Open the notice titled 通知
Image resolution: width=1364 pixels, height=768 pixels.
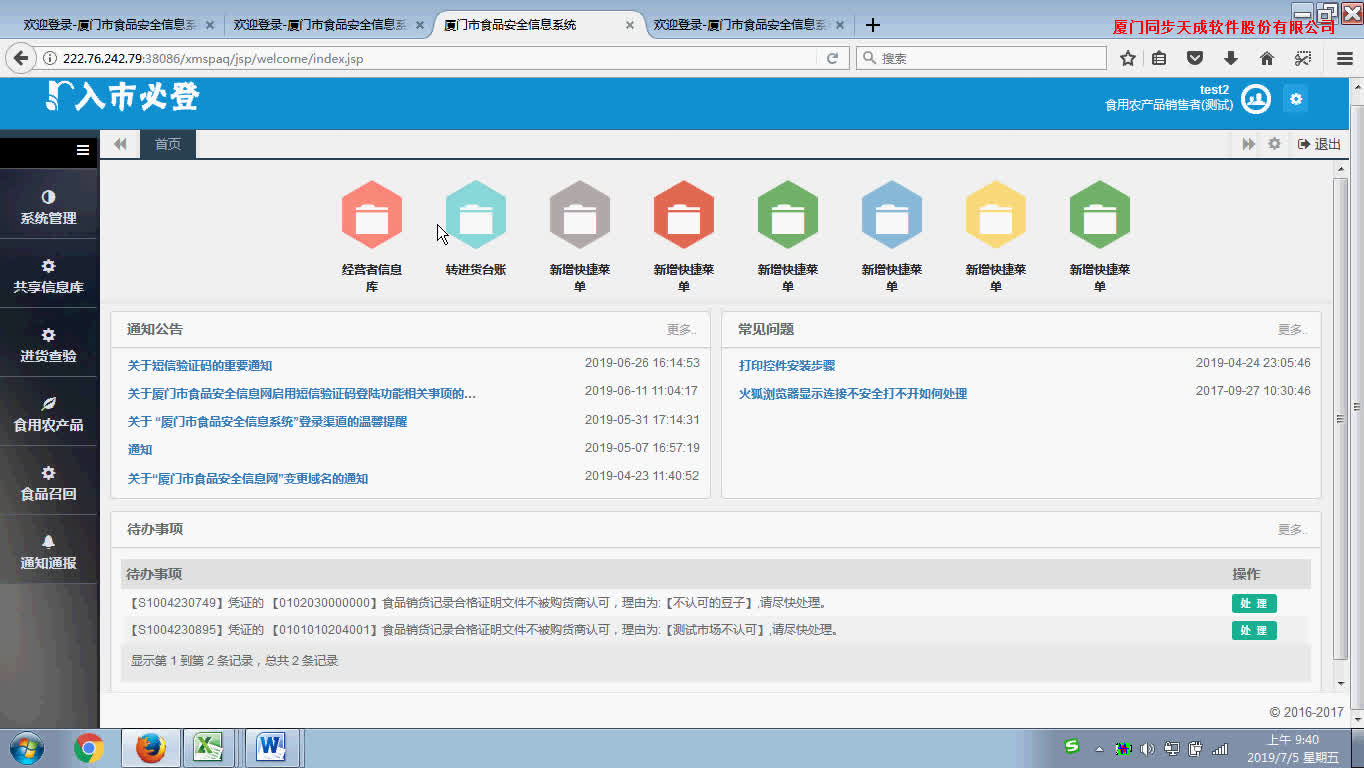point(140,450)
